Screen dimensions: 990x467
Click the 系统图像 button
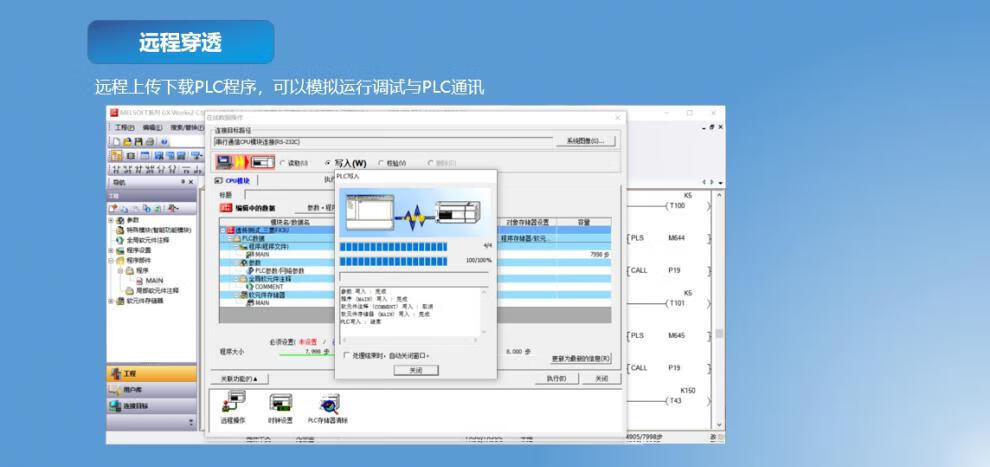tap(585, 141)
